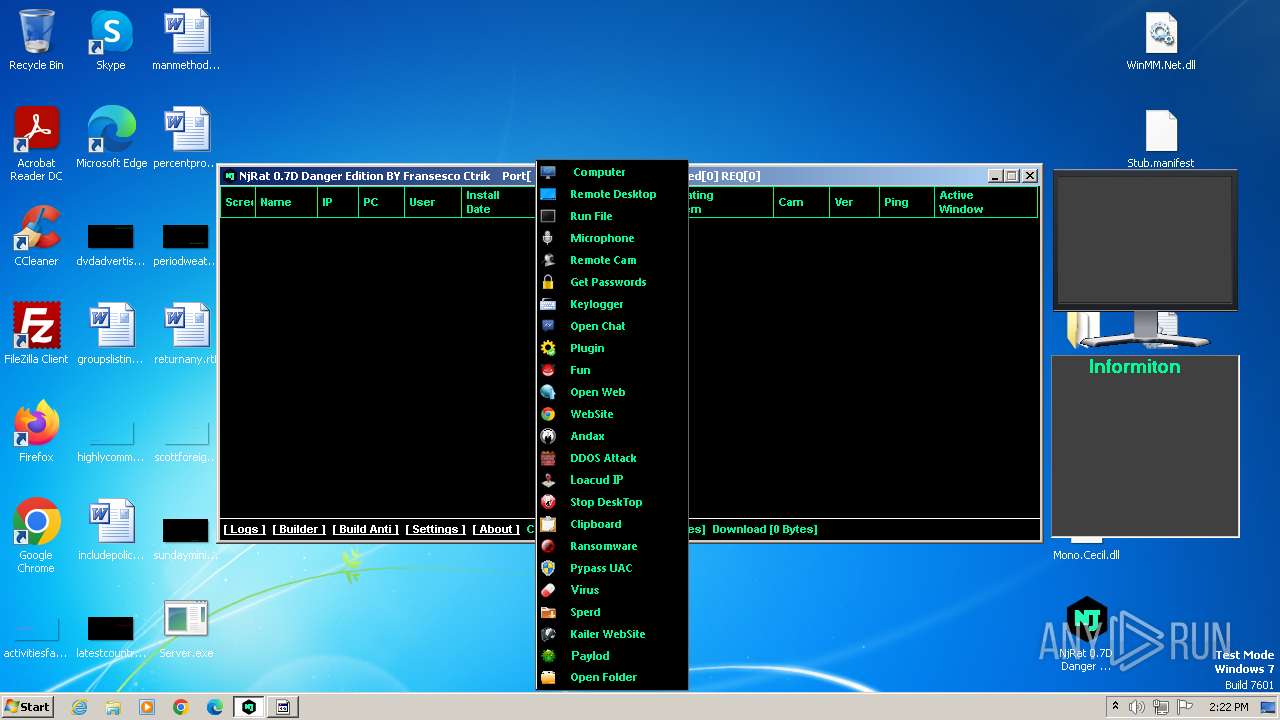Click the Install Date column header
Image resolution: width=1280 pixels, height=720 pixels.
click(499, 202)
